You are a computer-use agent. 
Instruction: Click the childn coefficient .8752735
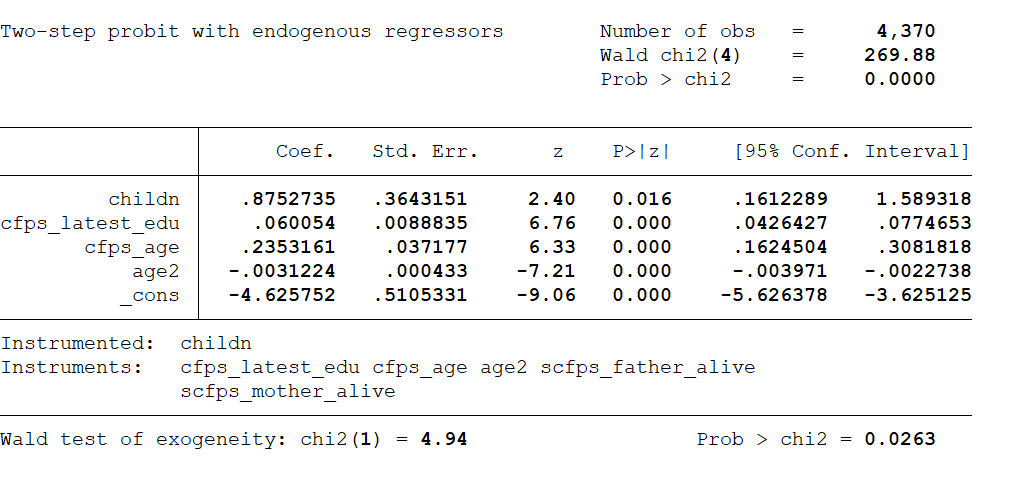[x=288, y=199]
